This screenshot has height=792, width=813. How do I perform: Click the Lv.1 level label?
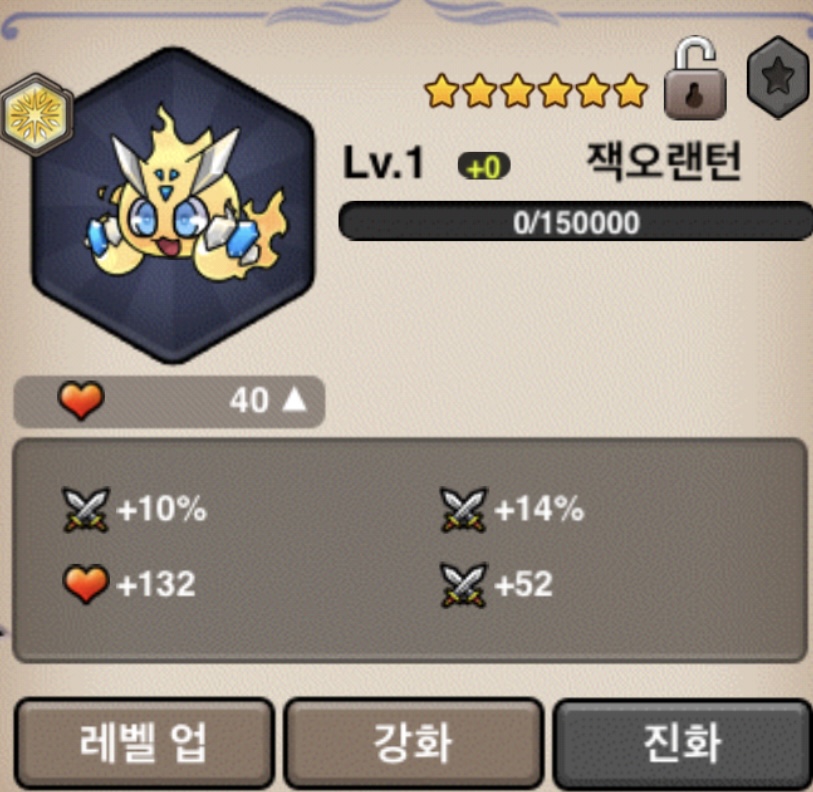[x=384, y=163]
